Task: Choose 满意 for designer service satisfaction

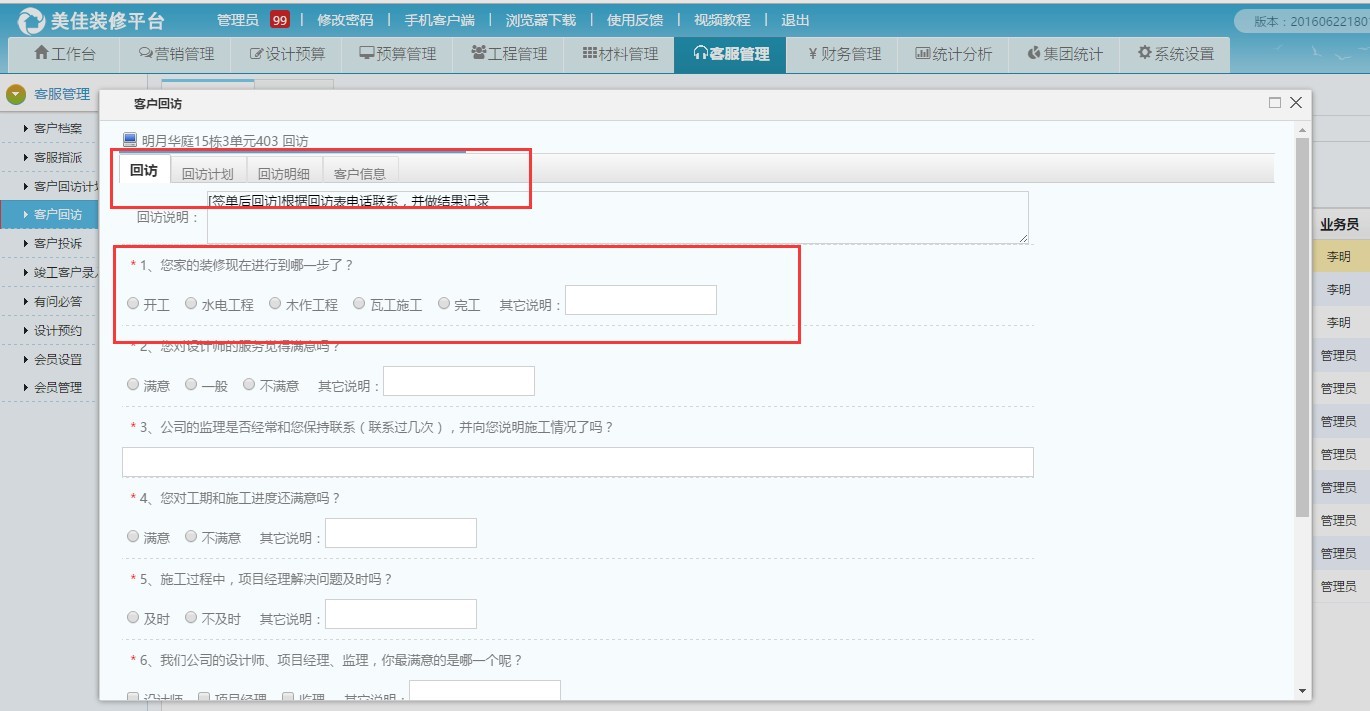Action: tap(133, 385)
